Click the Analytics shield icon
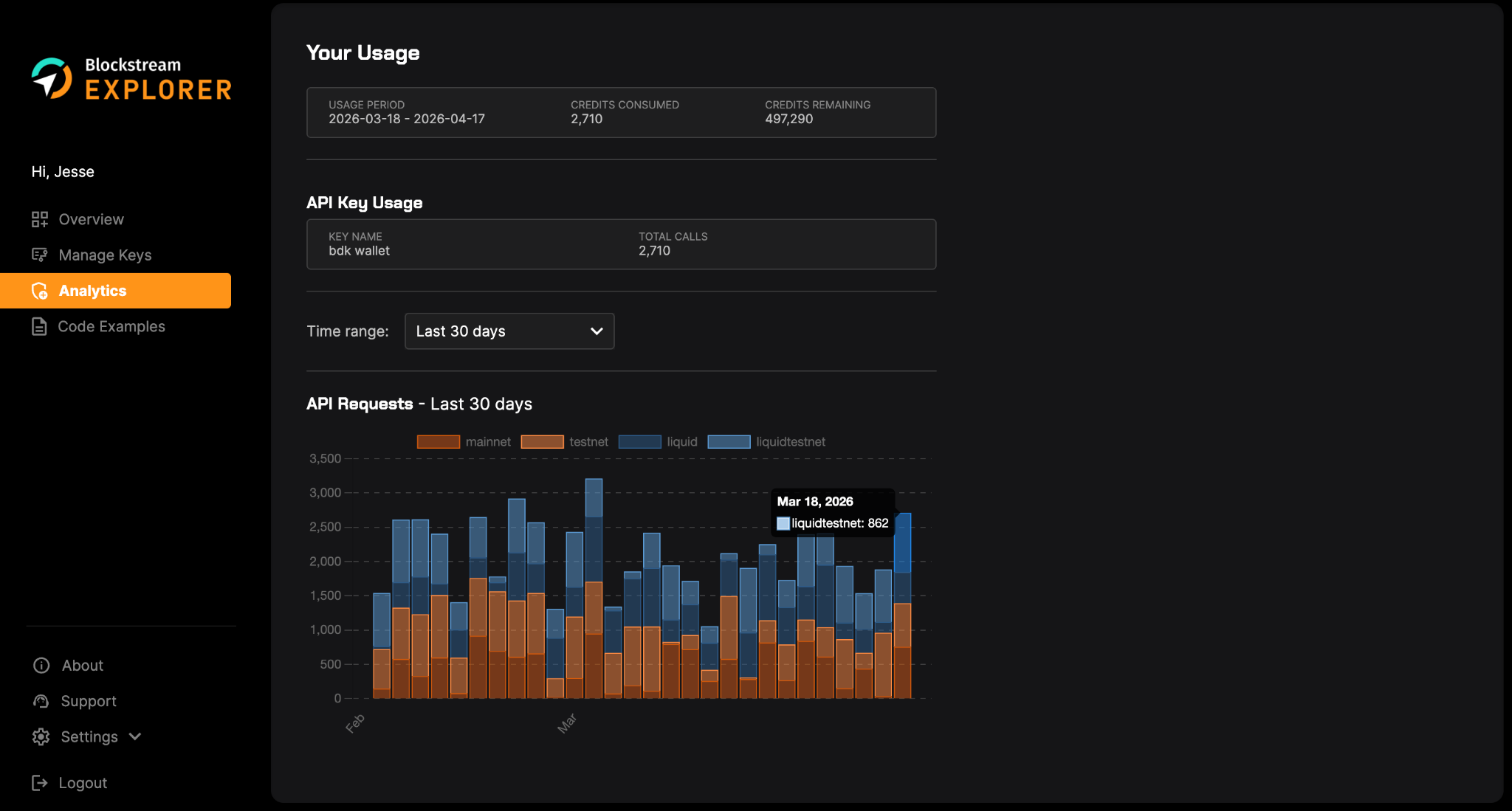This screenshot has height=811, width=1512. pos(40,291)
